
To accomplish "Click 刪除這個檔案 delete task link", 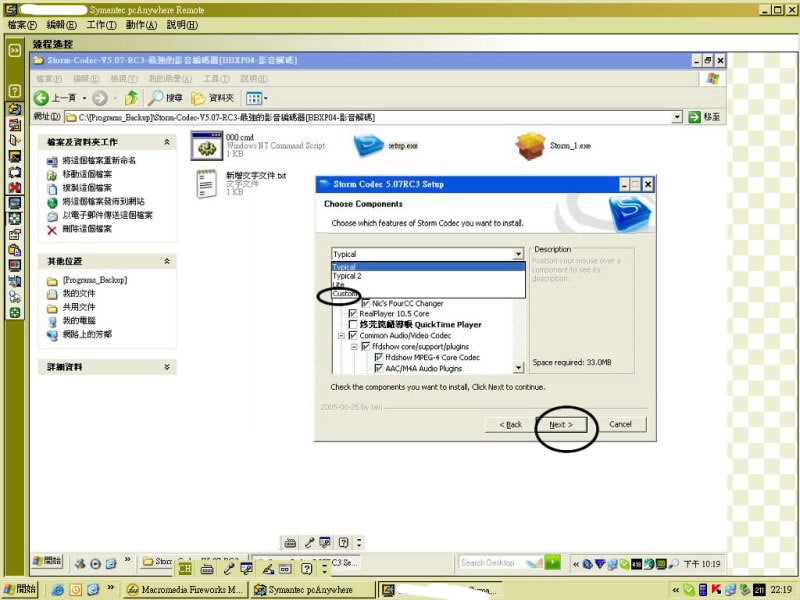I will (x=87, y=229).
